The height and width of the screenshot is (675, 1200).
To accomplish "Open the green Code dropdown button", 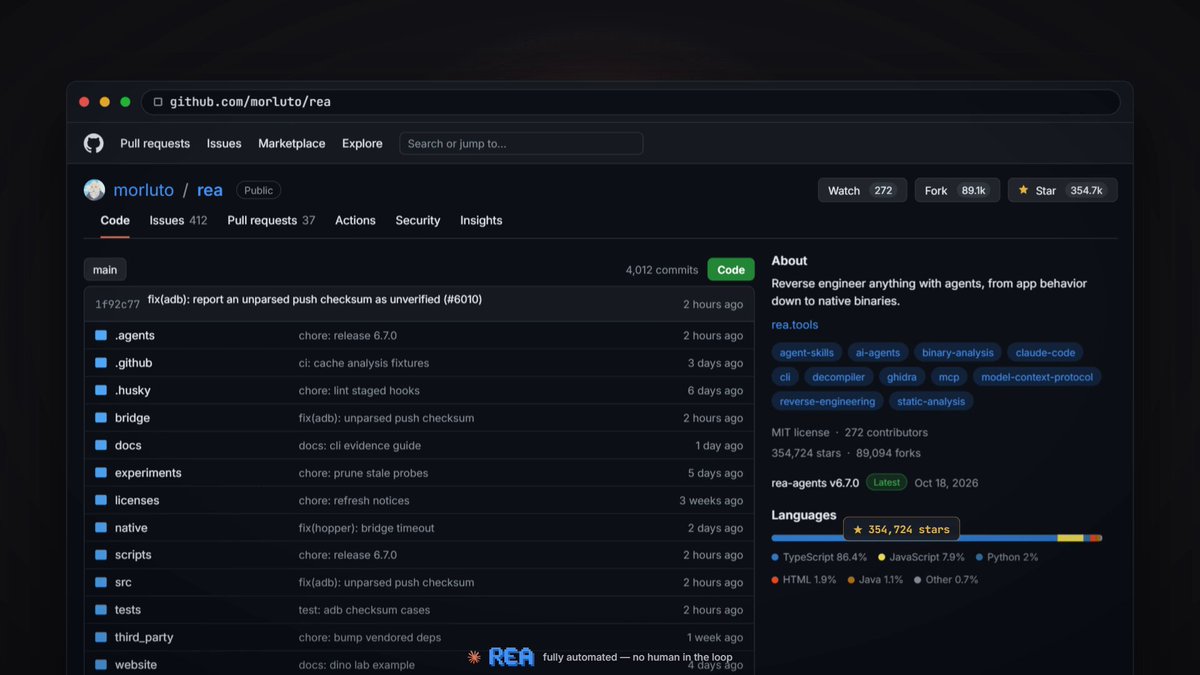I will point(731,270).
